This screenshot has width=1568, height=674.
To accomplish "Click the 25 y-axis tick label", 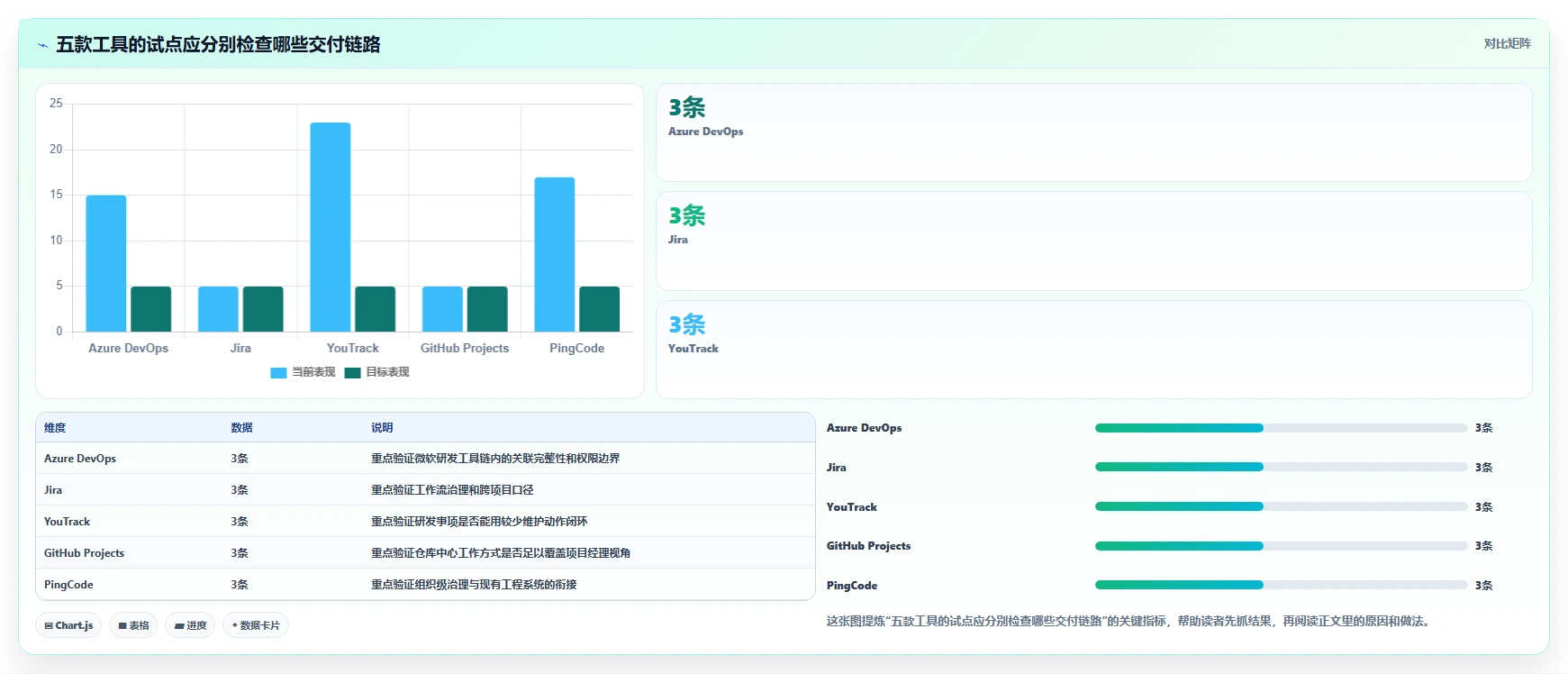I will point(56,104).
